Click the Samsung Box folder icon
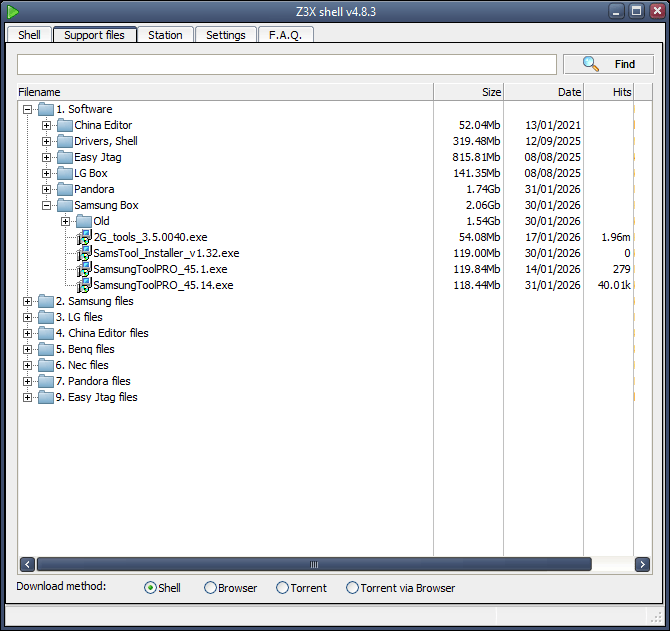Screen dimensions: 670x631 65,205
